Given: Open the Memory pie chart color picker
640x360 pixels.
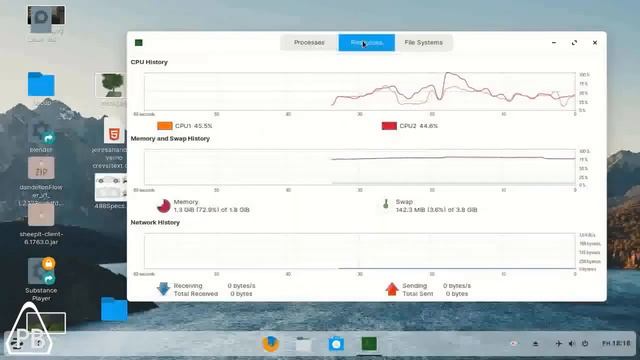Looking at the screenshot, I should pos(164,206).
